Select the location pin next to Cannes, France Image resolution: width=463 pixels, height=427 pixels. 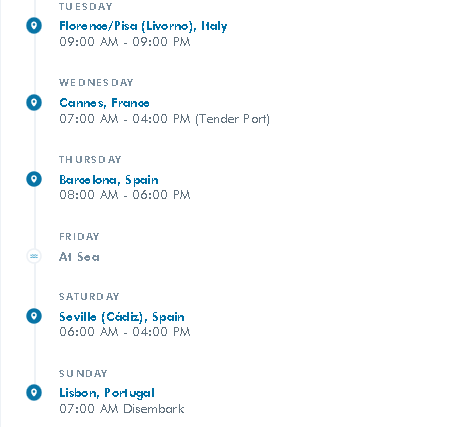click(34, 102)
